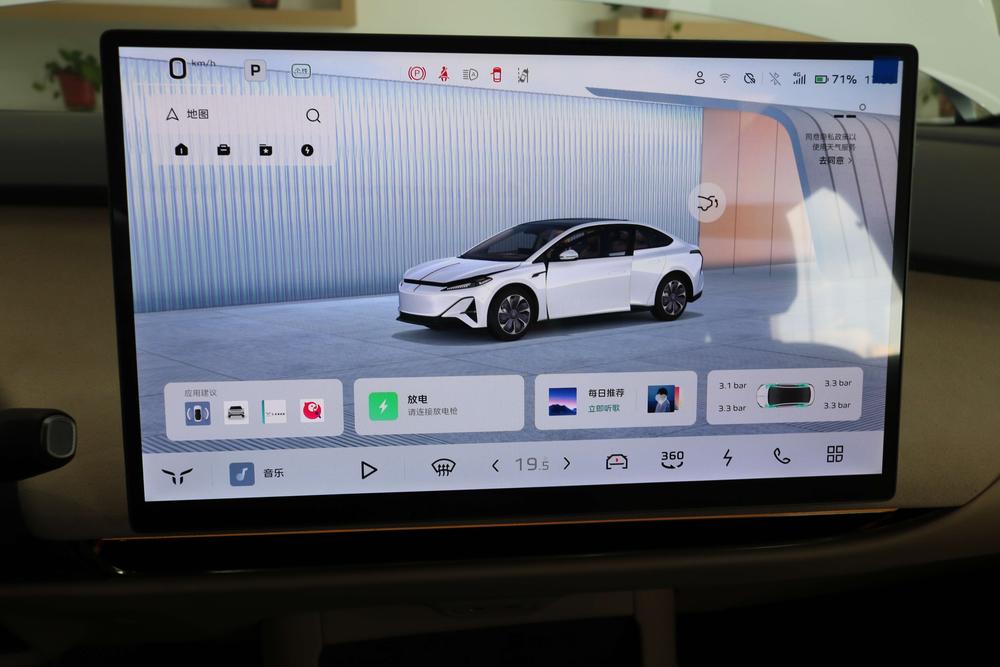Image resolution: width=1000 pixels, height=667 pixels.
Task: Open the phone dialer
Action: (781, 455)
